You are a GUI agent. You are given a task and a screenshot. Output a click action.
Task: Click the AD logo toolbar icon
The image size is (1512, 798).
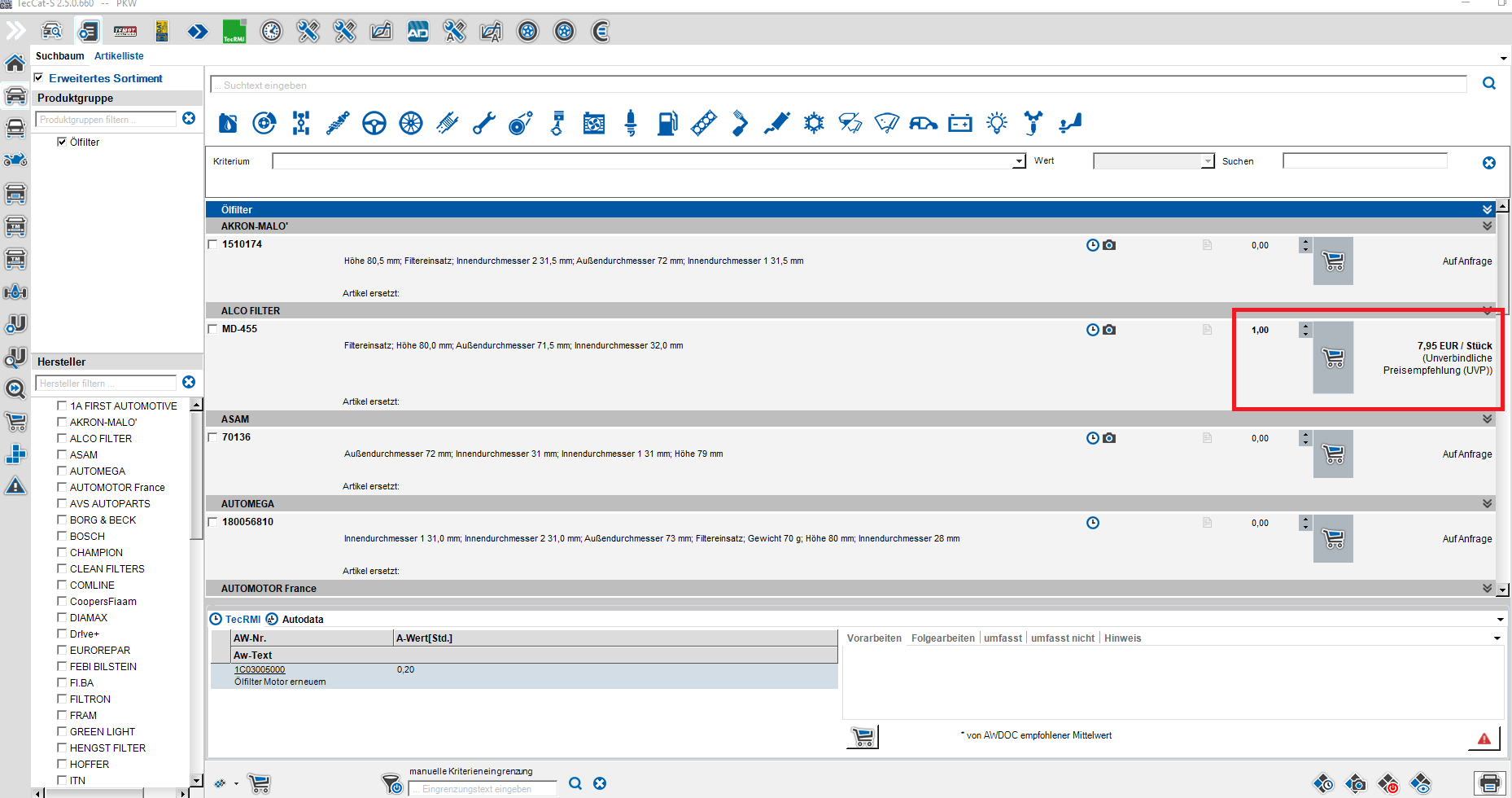(417, 32)
